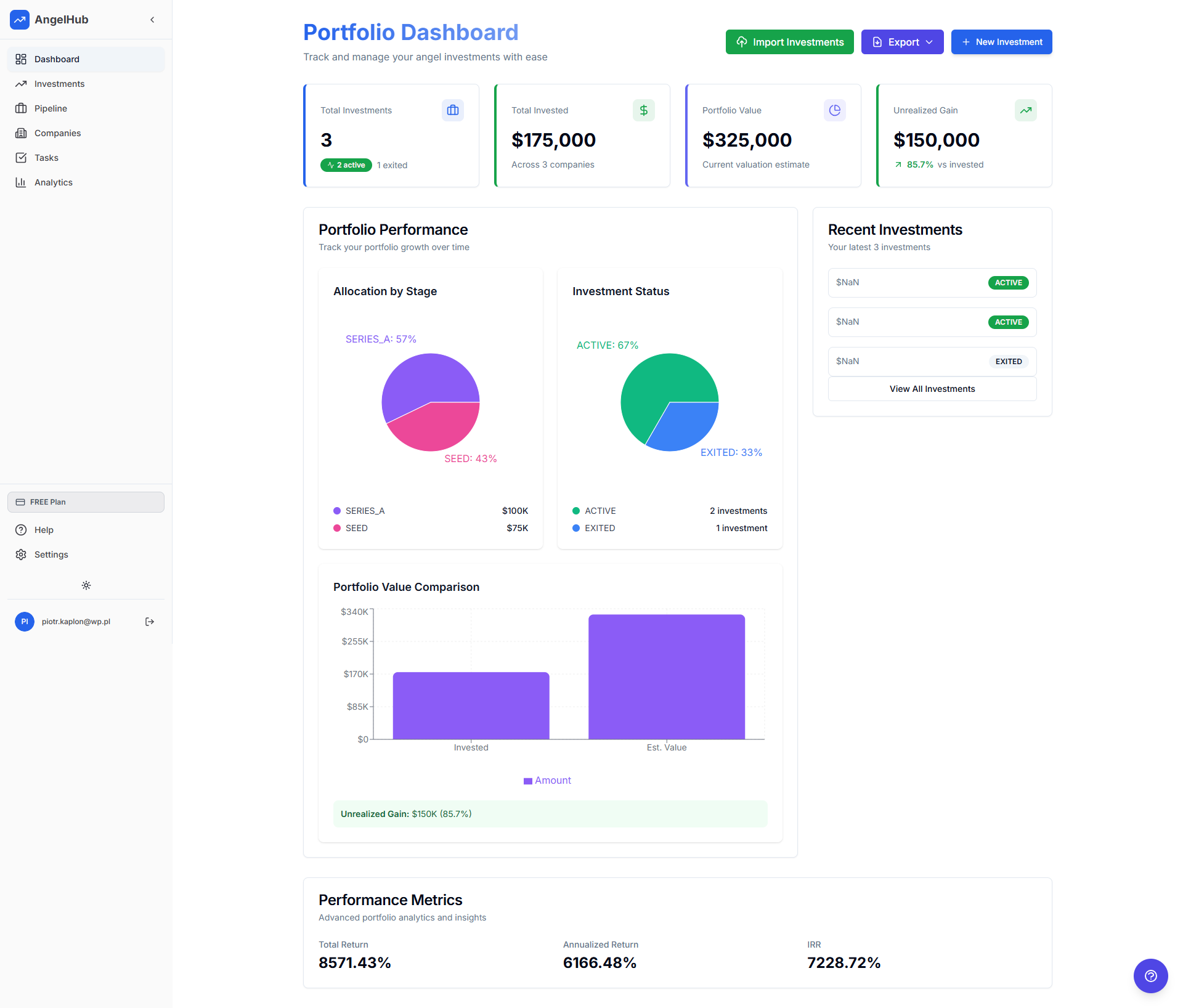Open Analytics via the bar chart icon
Screen dimensions: 1183x1008
click(22, 182)
